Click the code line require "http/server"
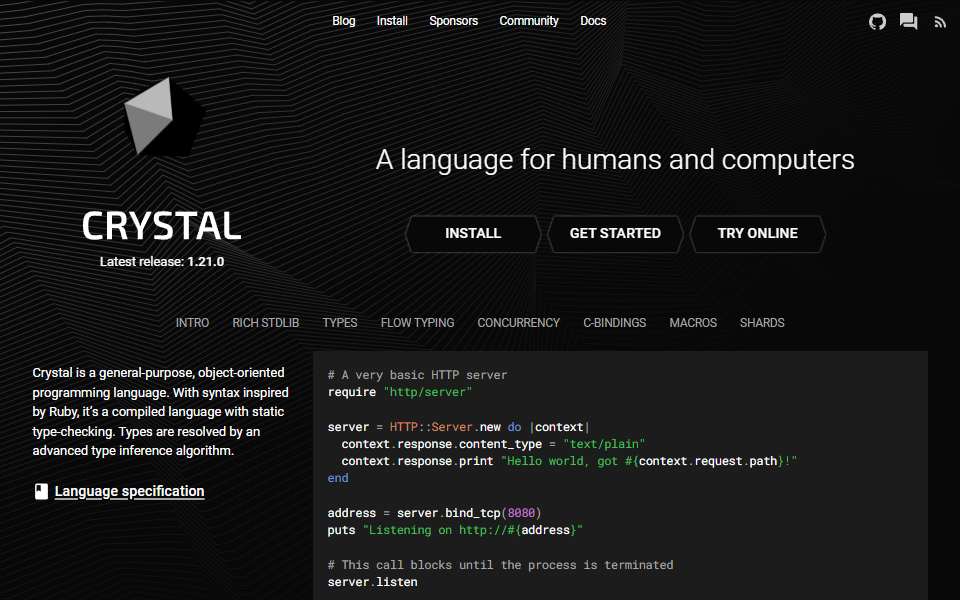This screenshot has height=600, width=960. pyautogui.click(x=400, y=392)
